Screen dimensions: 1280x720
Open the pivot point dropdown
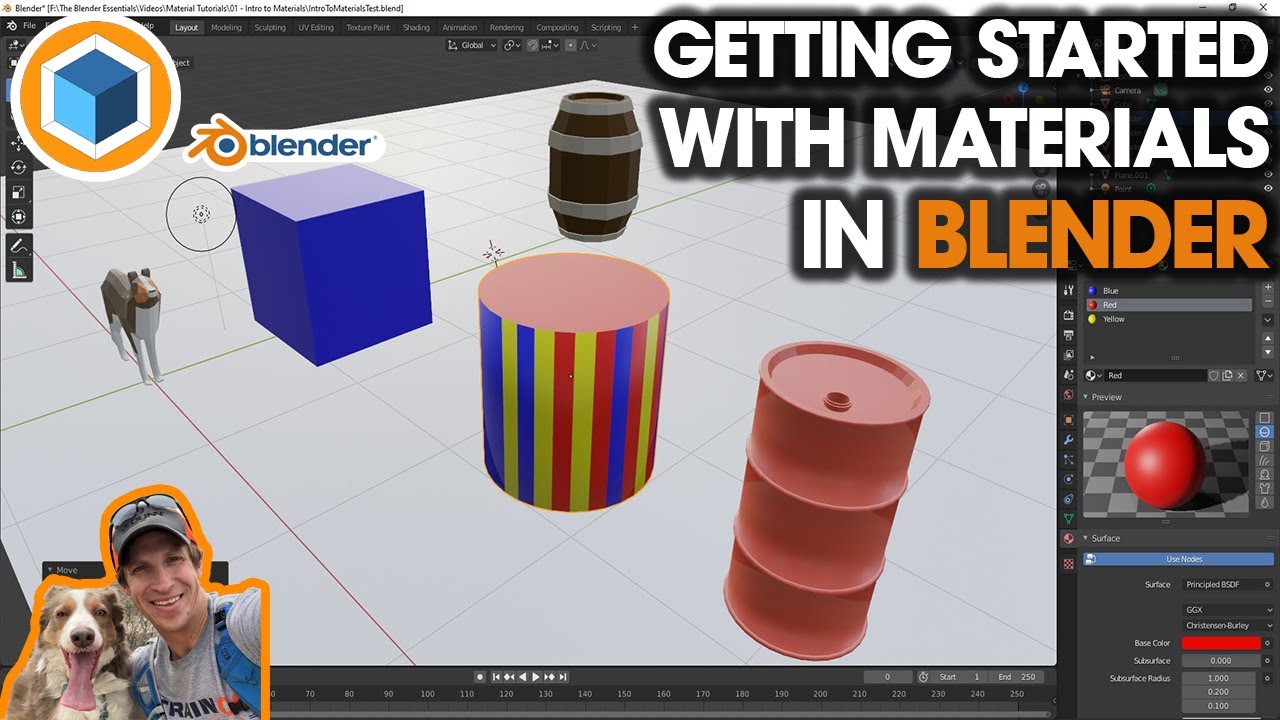pyautogui.click(x=513, y=45)
